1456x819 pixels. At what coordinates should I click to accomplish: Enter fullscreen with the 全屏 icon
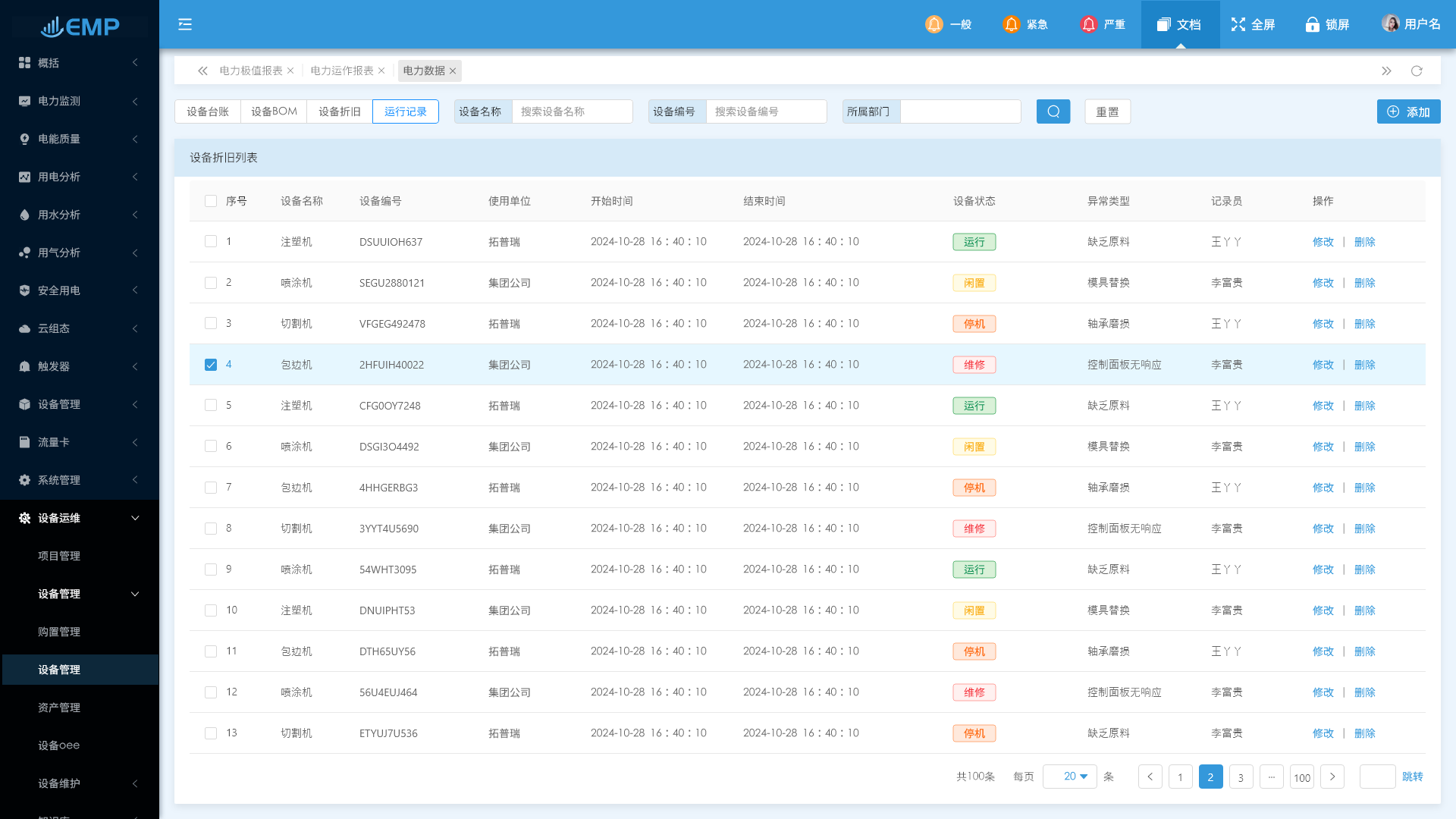point(1238,24)
